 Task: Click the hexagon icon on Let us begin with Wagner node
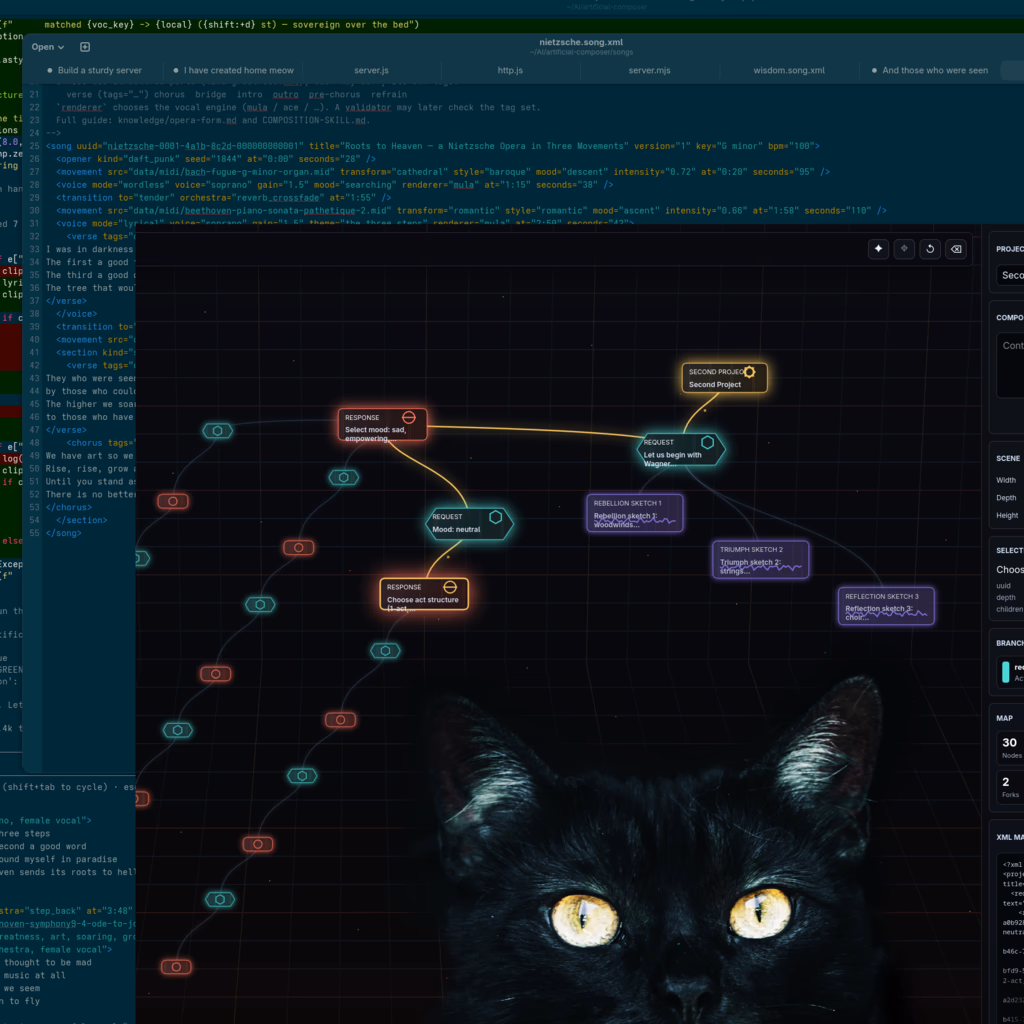click(x=707, y=442)
